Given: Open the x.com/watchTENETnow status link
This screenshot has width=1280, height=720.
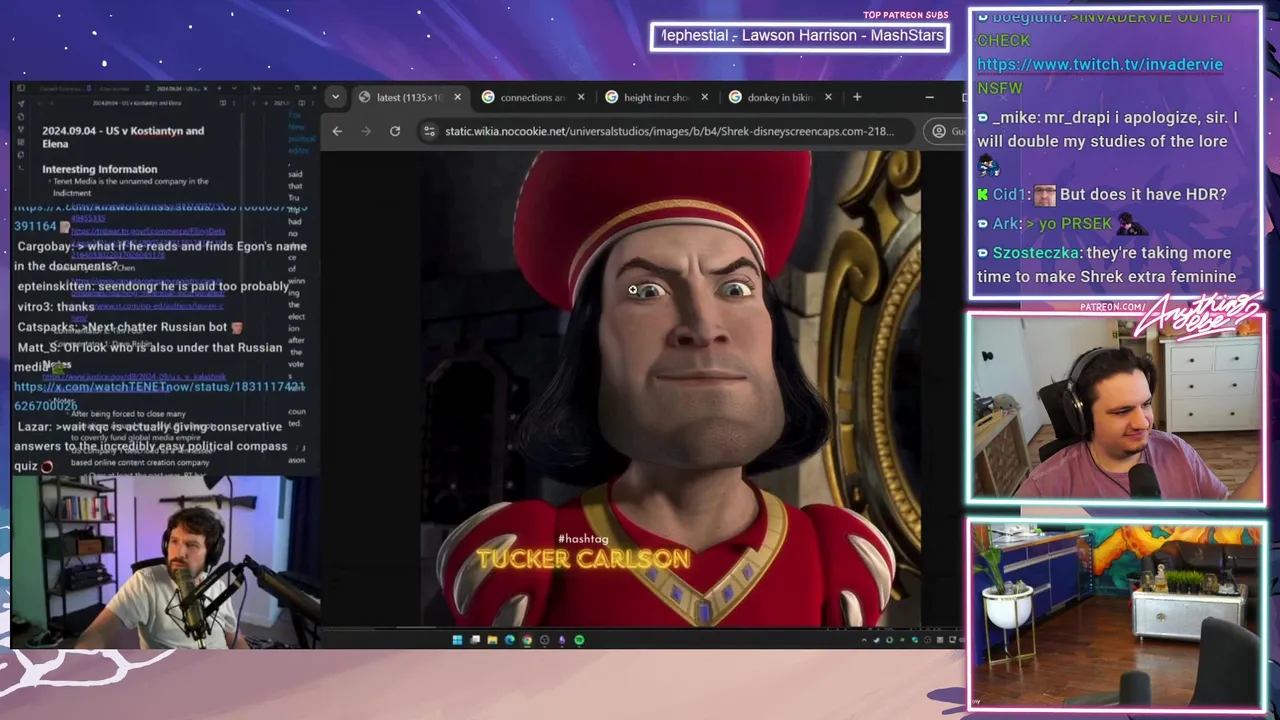Looking at the screenshot, I should [x=160, y=395].
